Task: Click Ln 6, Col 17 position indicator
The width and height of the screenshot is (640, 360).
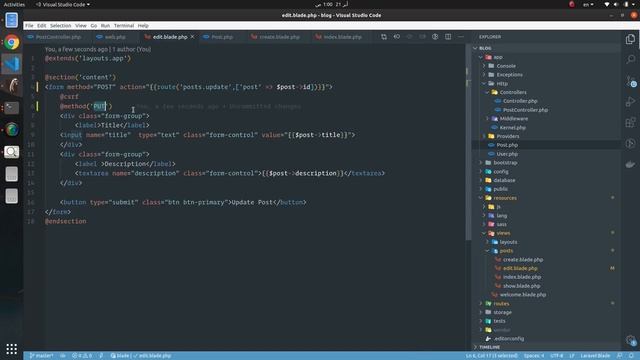Action: [492, 356]
